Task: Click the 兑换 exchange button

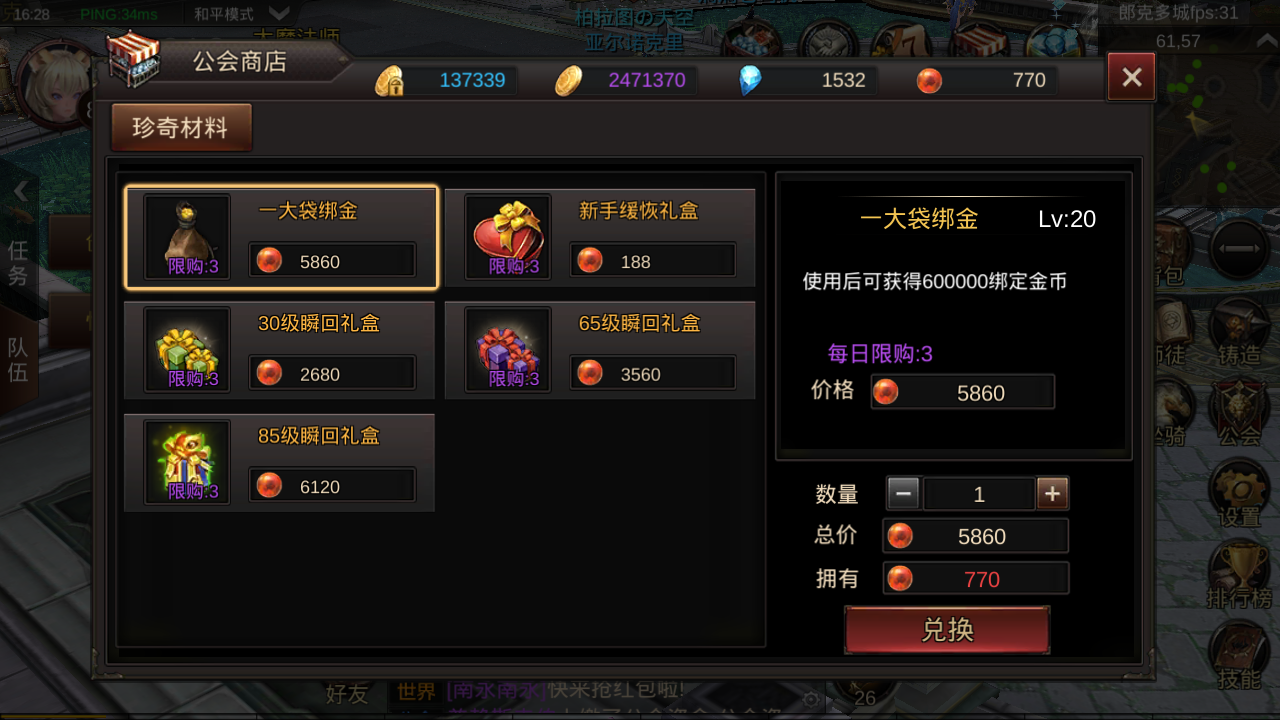Action: pyautogui.click(x=947, y=630)
